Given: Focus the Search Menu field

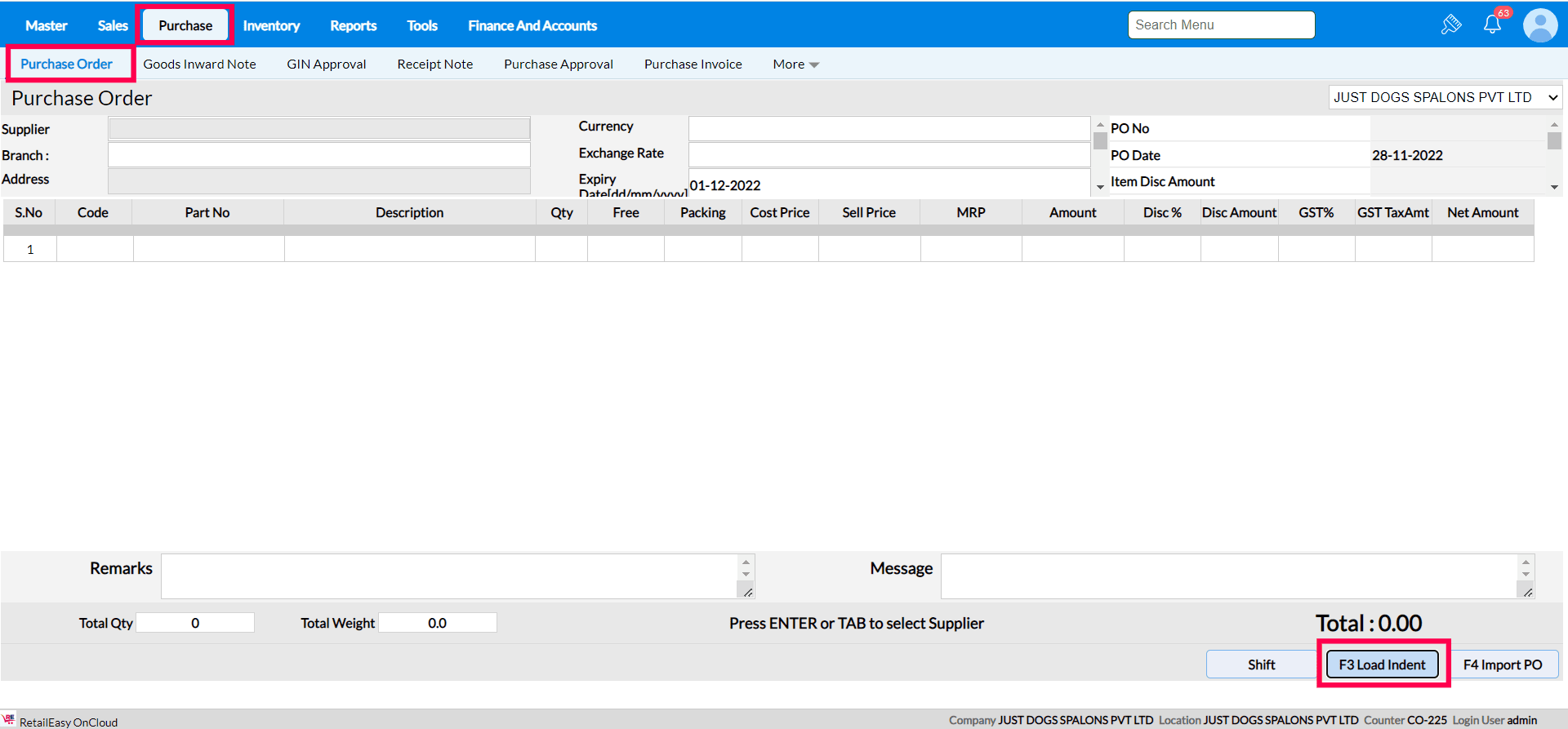Looking at the screenshot, I should tap(1222, 24).
